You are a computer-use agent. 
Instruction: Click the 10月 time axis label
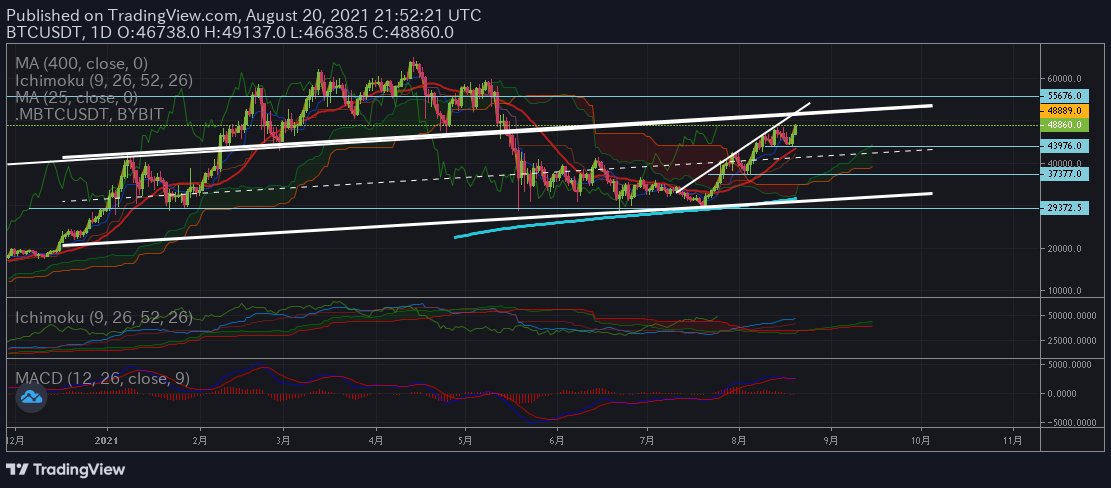[x=921, y=440]
